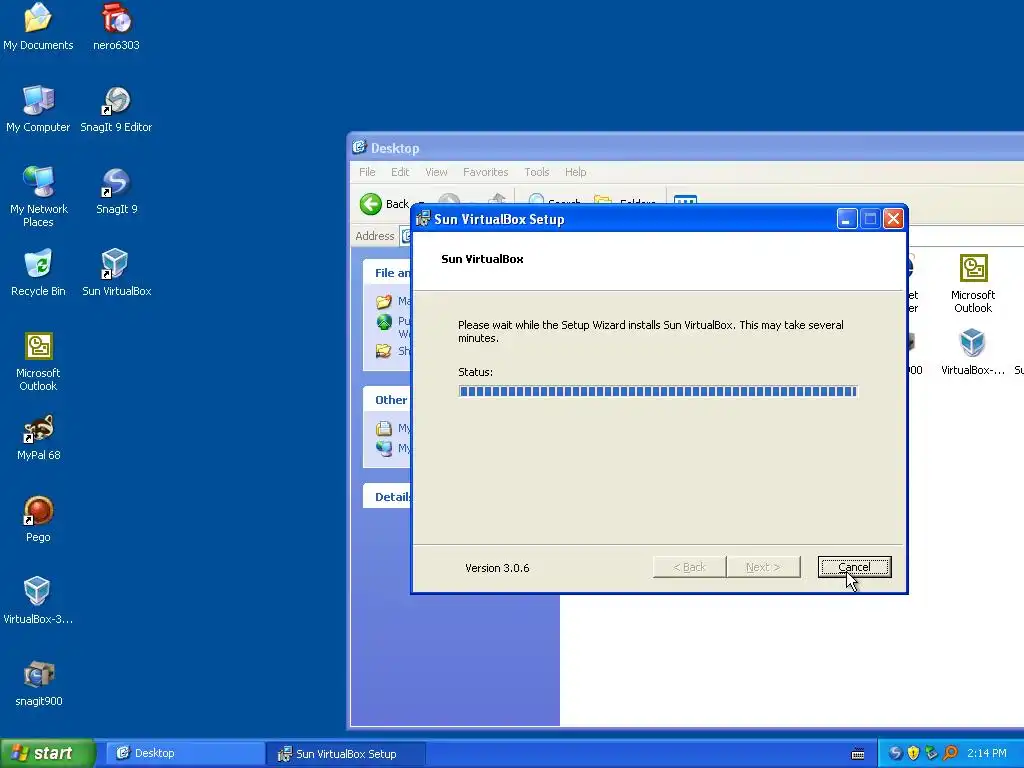Click the Start button
1024x768 pixels.
(48, 753)
